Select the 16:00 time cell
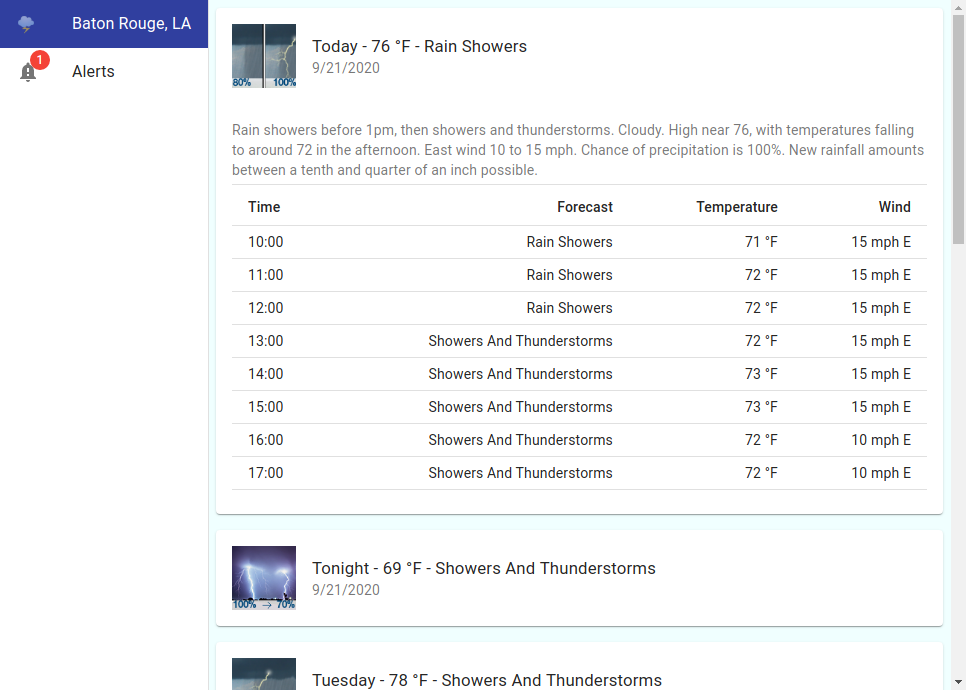The height and width of the screenshot is (690, 966). (x=266, y=440)
